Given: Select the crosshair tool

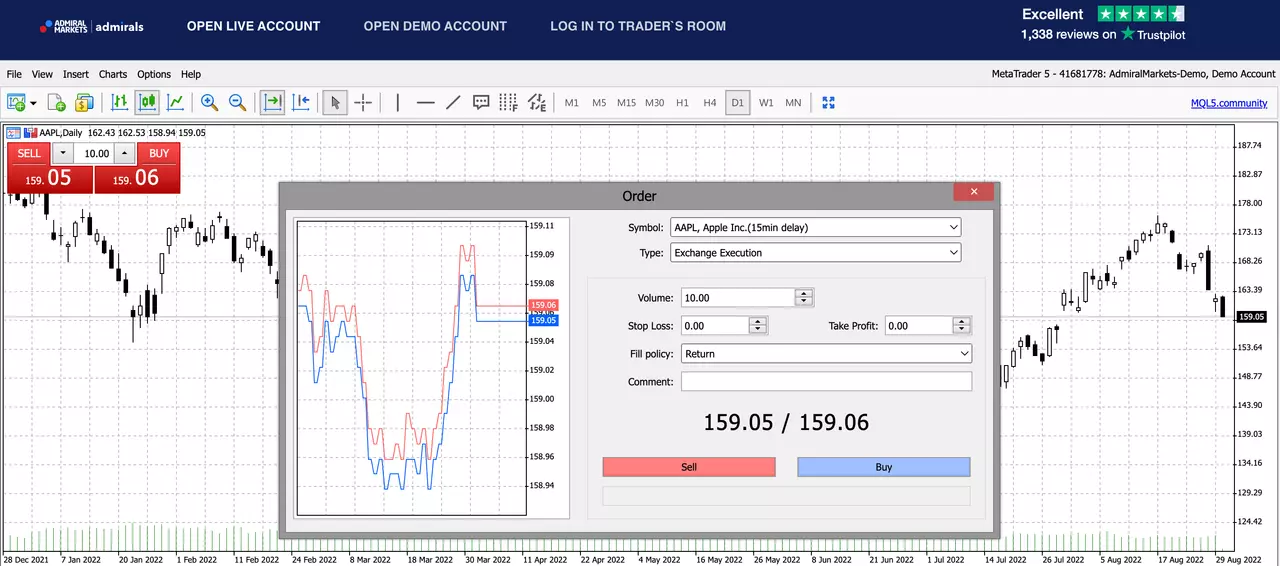Looking at the screenshot, I should pyautogui.click(x=363, y=102).
